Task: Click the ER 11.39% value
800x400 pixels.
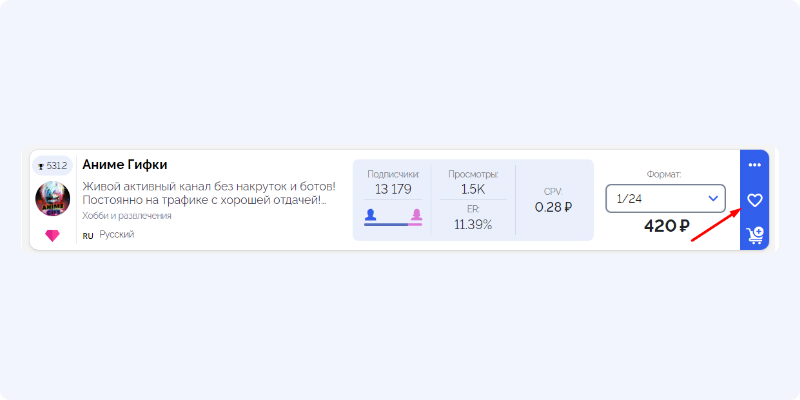Action: (473, 224)
